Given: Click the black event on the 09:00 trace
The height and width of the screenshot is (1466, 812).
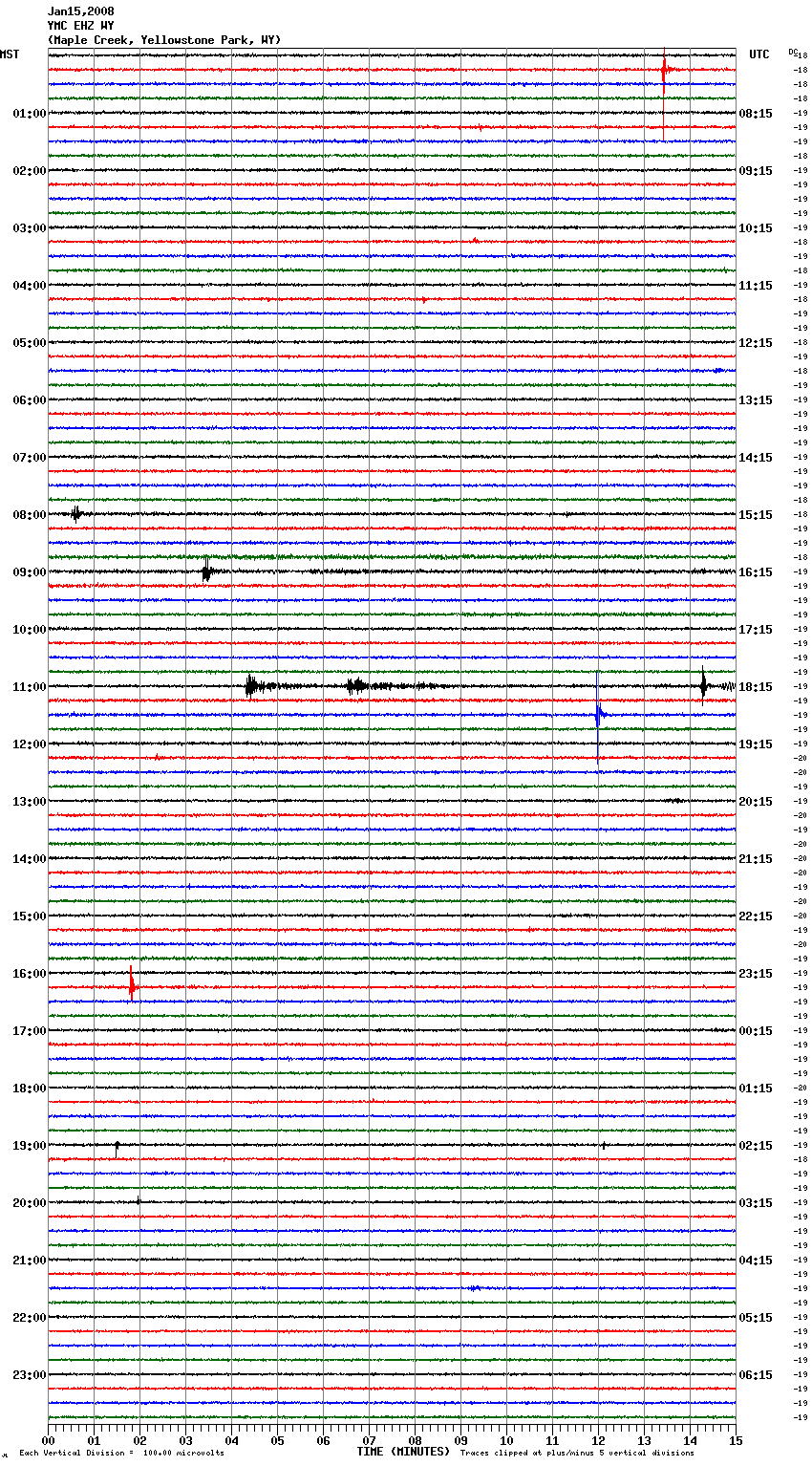Looking at the screenshot, I should click(206, 571).
